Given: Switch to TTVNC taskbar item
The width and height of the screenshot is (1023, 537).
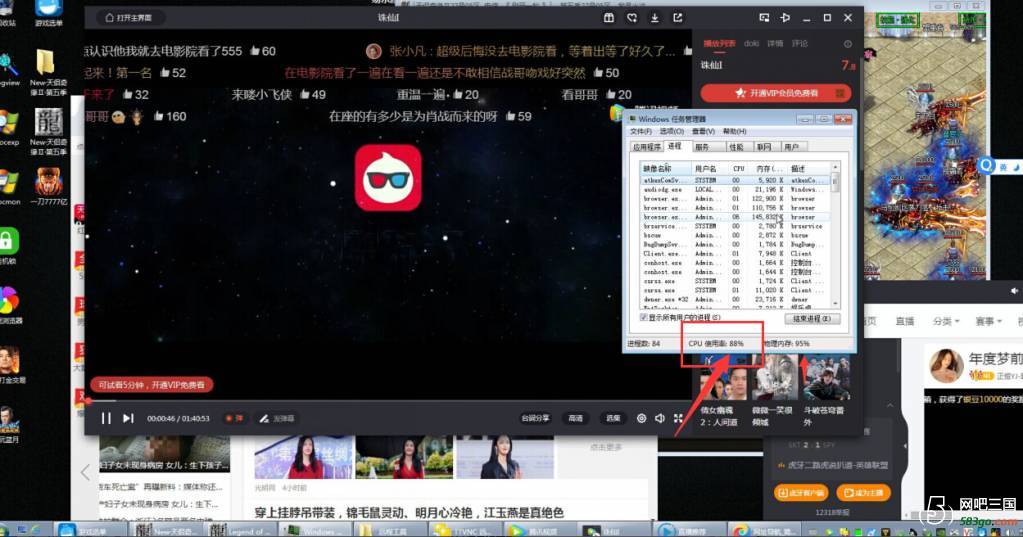Looking at the screenshot, I should [466, 530].
